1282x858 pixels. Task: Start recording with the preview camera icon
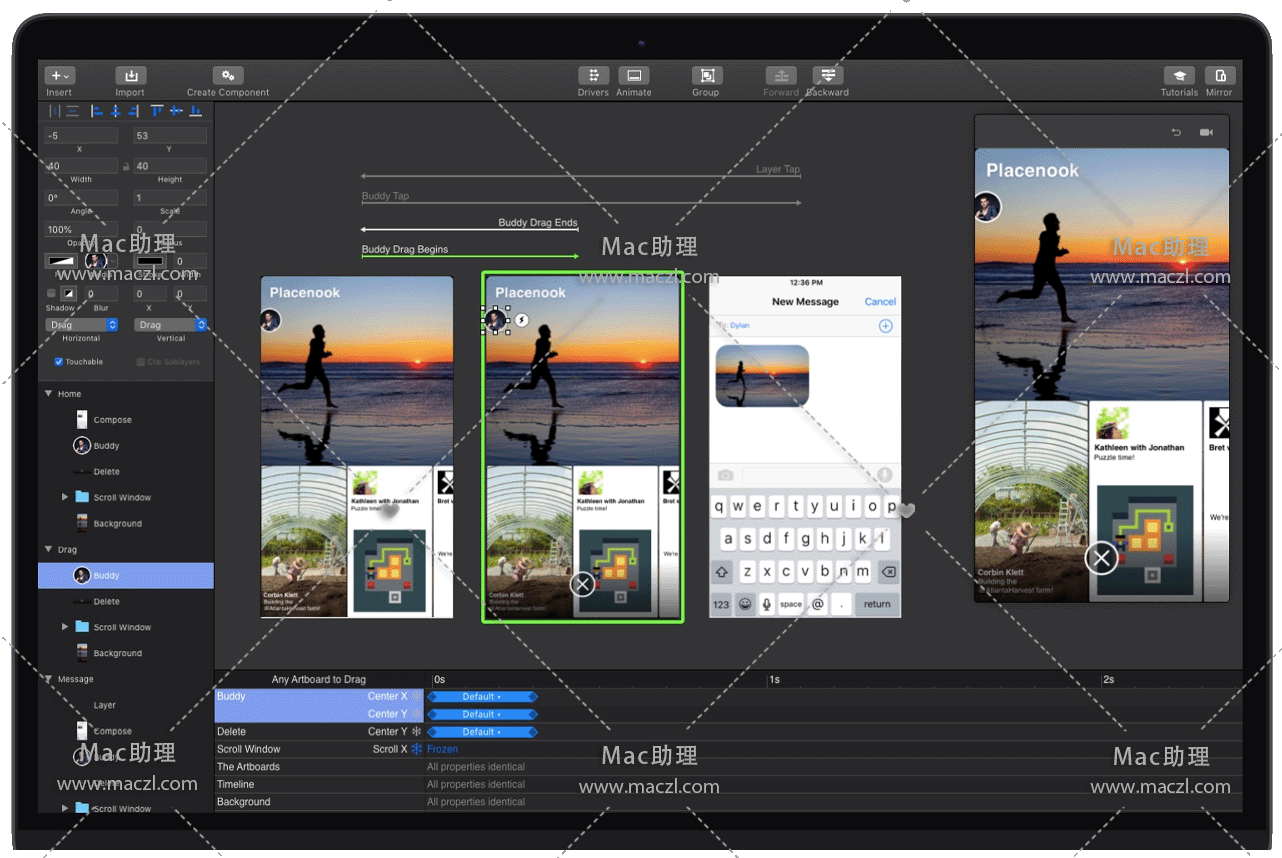(x=1206, y=132)
